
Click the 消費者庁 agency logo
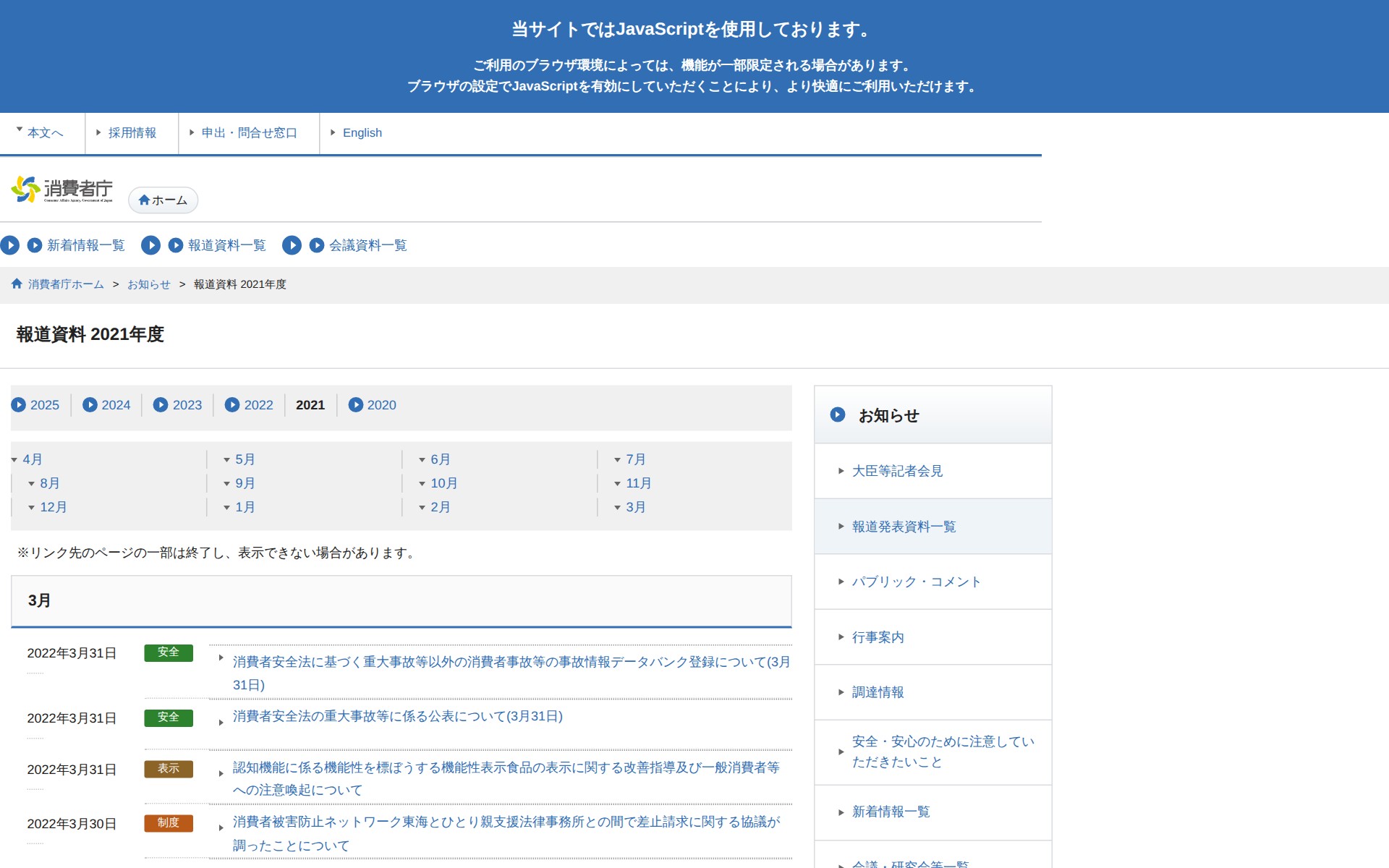(64, 190)
